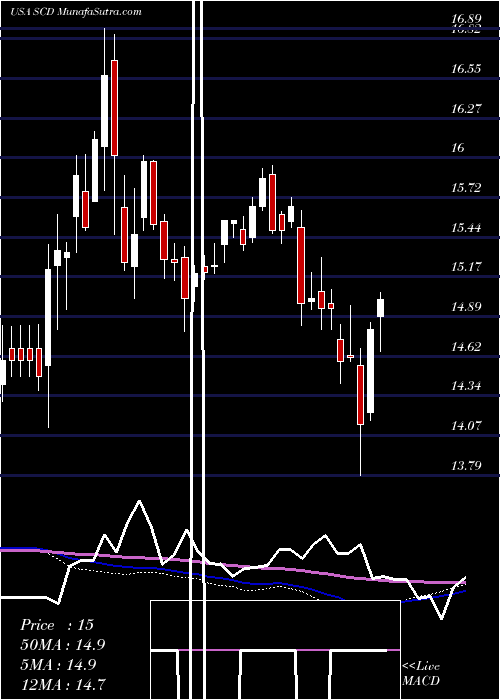Click the 14.07 price axis label
The height and width of the screenshot is (700, 500).
tap(467, 425)
